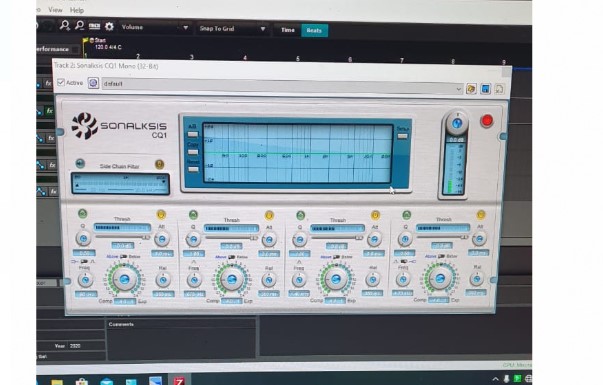Click the band 3 large ratio knob
Viewport: 603px width, 385px height.
pos(336,279)
